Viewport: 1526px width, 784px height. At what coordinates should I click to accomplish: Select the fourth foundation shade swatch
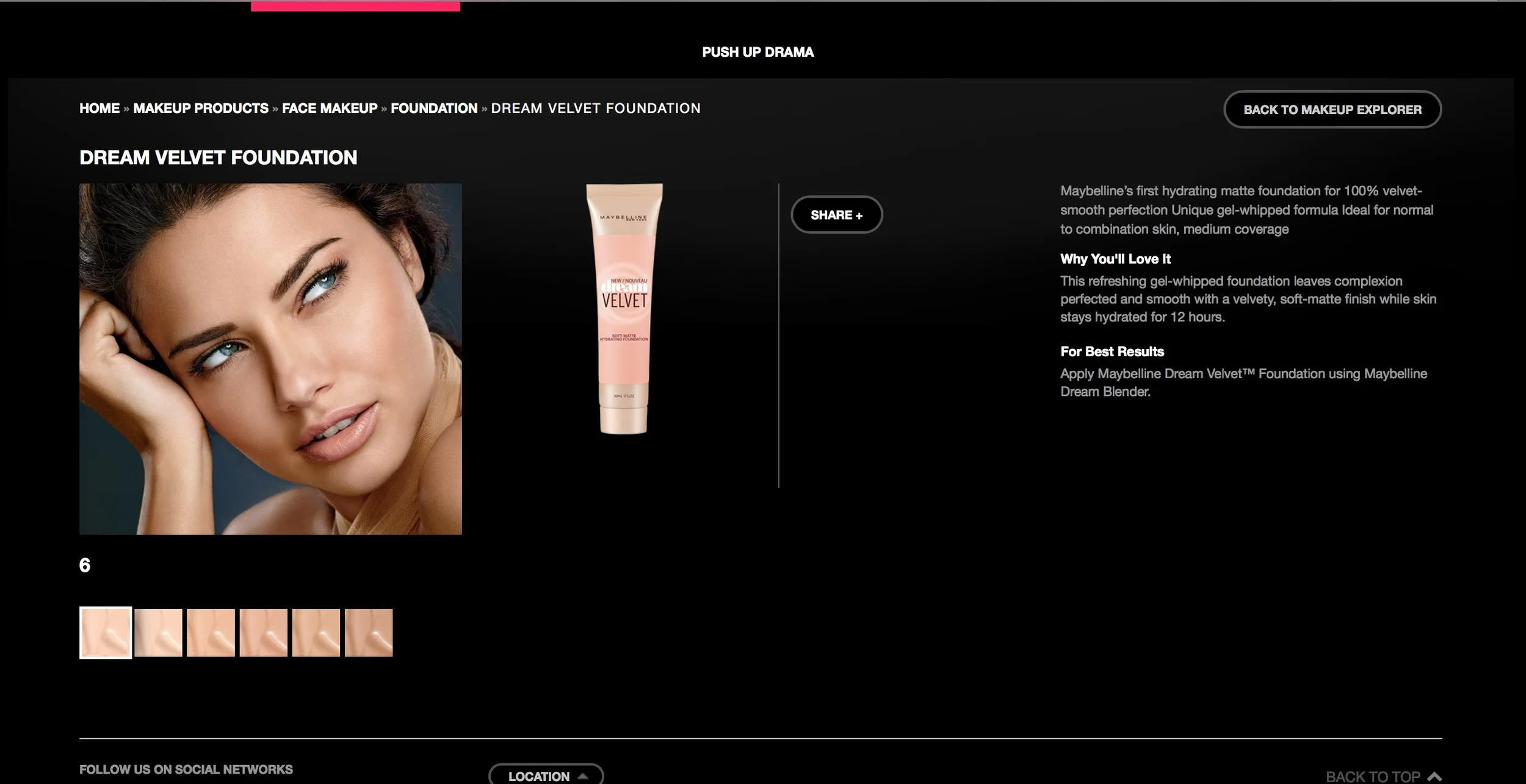tap(263, 633)
